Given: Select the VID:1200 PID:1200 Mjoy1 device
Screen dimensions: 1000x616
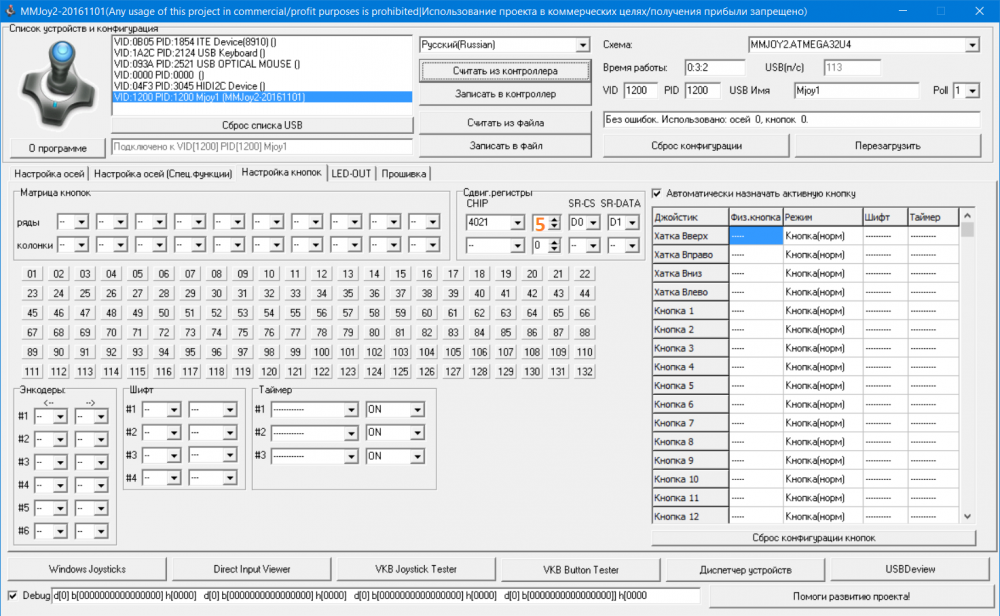Looking at the screenshot, I should 210,97.
